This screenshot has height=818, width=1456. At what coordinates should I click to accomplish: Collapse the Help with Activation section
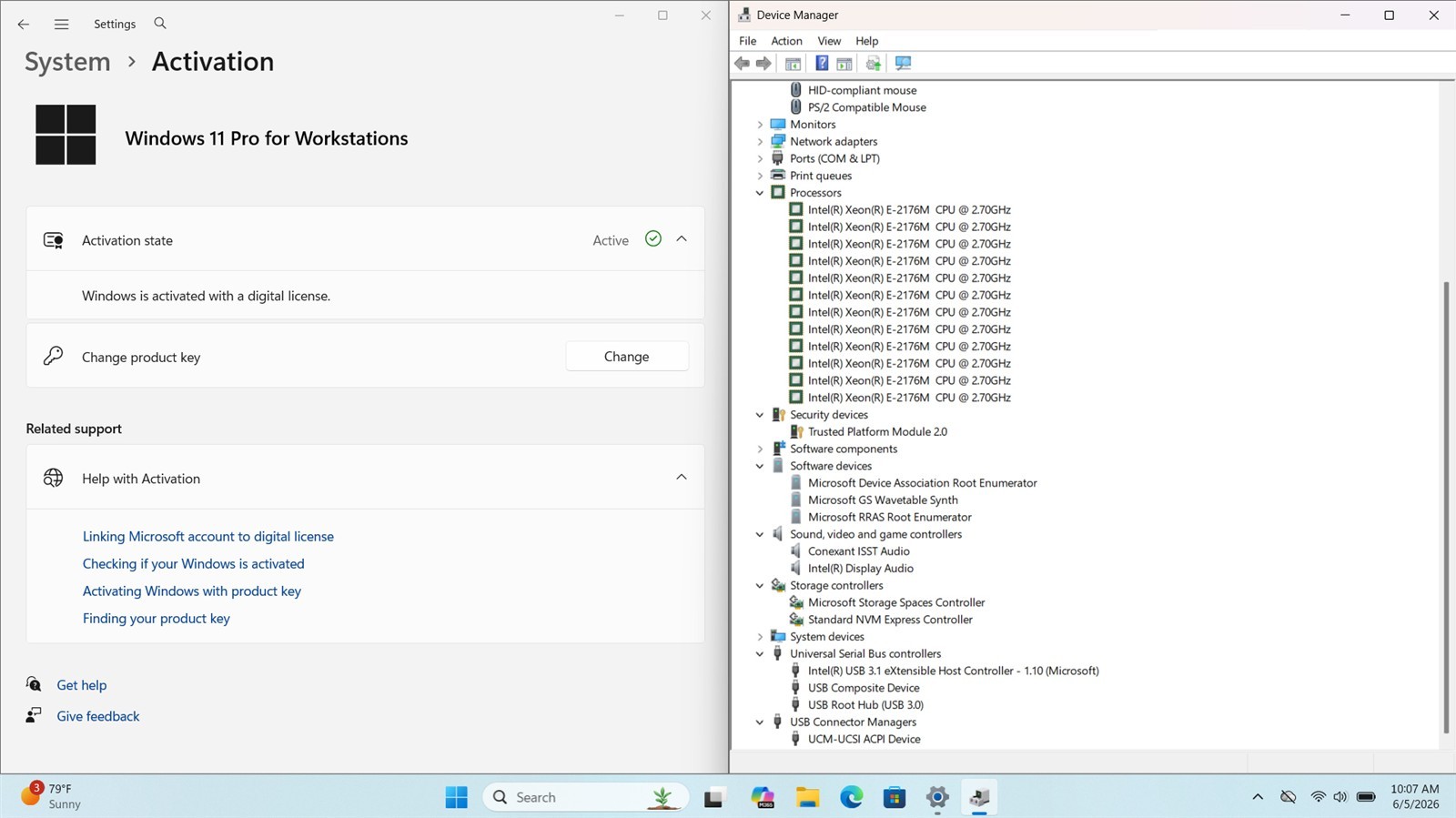(682, 478)
